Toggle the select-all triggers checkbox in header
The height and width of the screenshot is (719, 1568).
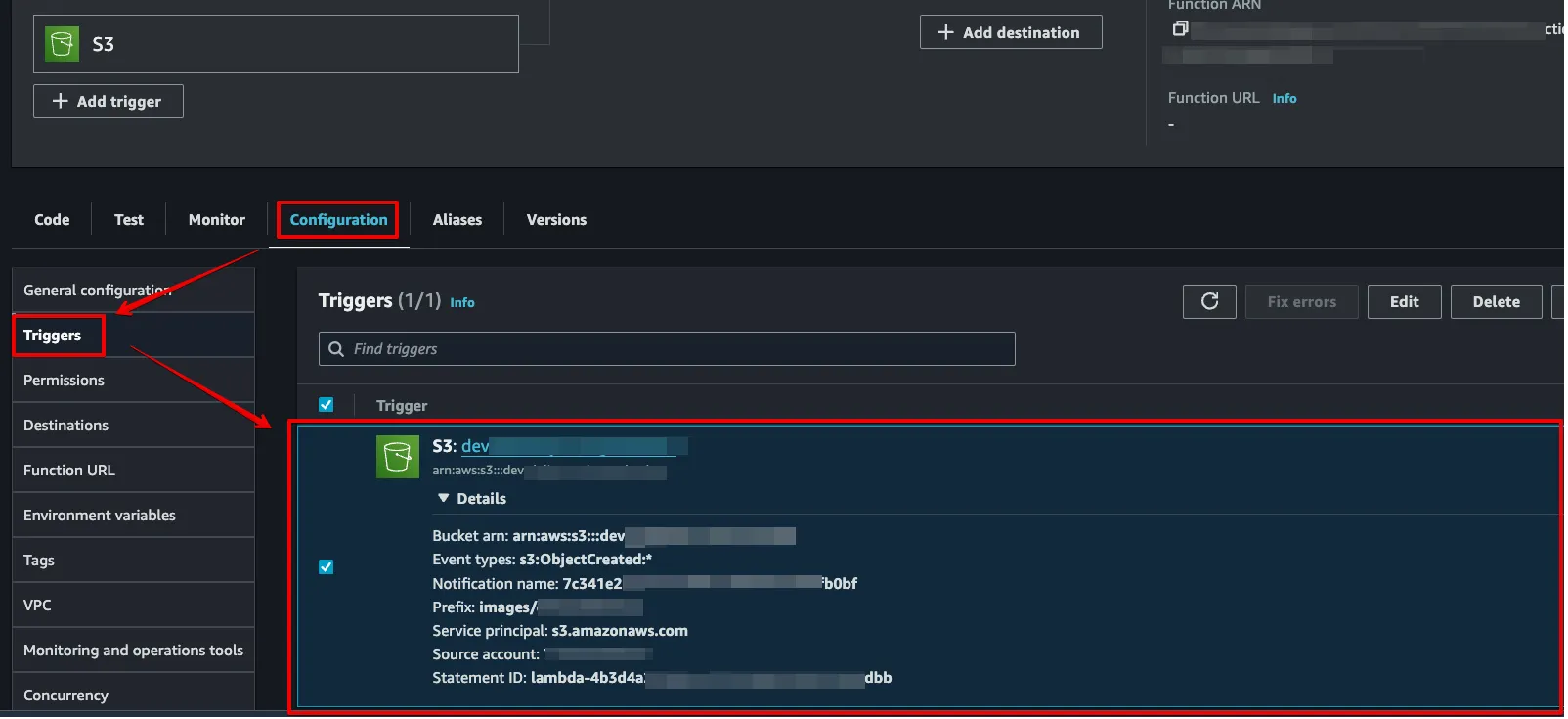[327, 405]
